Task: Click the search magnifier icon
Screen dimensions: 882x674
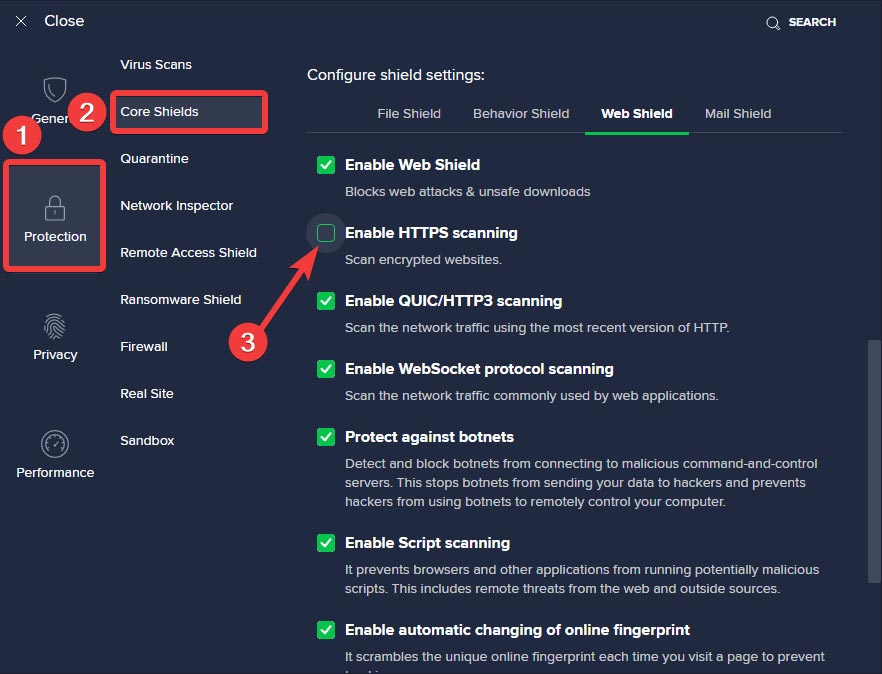Action: (772, 21)
